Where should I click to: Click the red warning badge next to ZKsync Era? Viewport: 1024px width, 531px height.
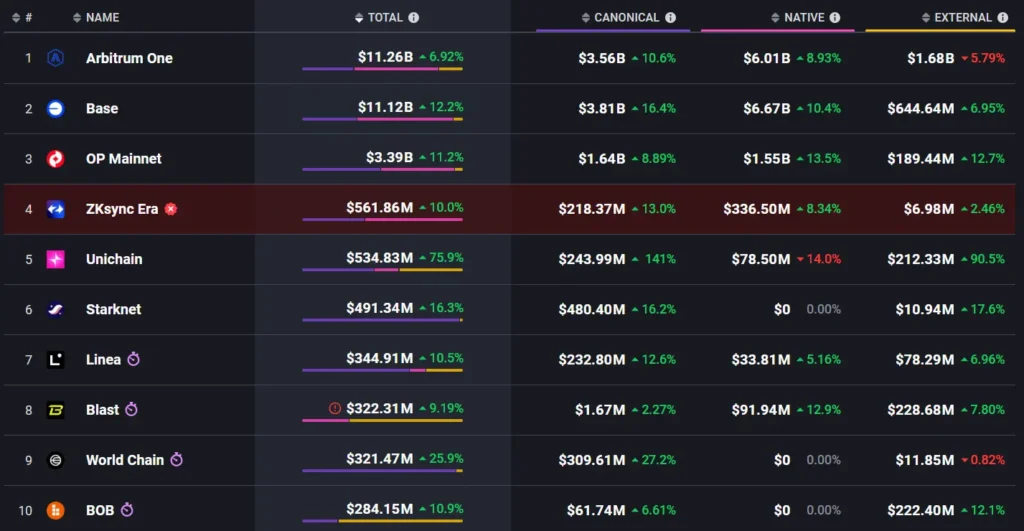(x=171, y=209)
